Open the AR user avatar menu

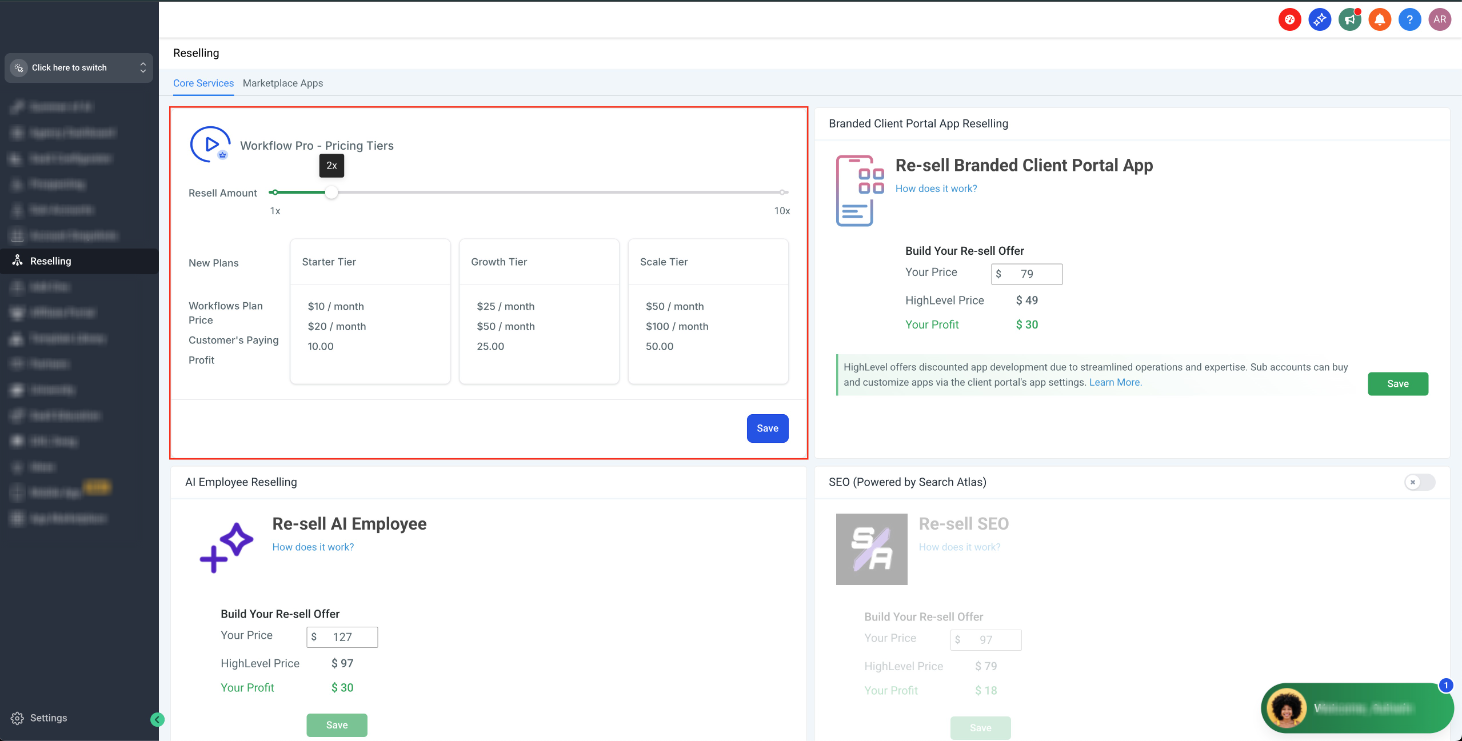1439,19
